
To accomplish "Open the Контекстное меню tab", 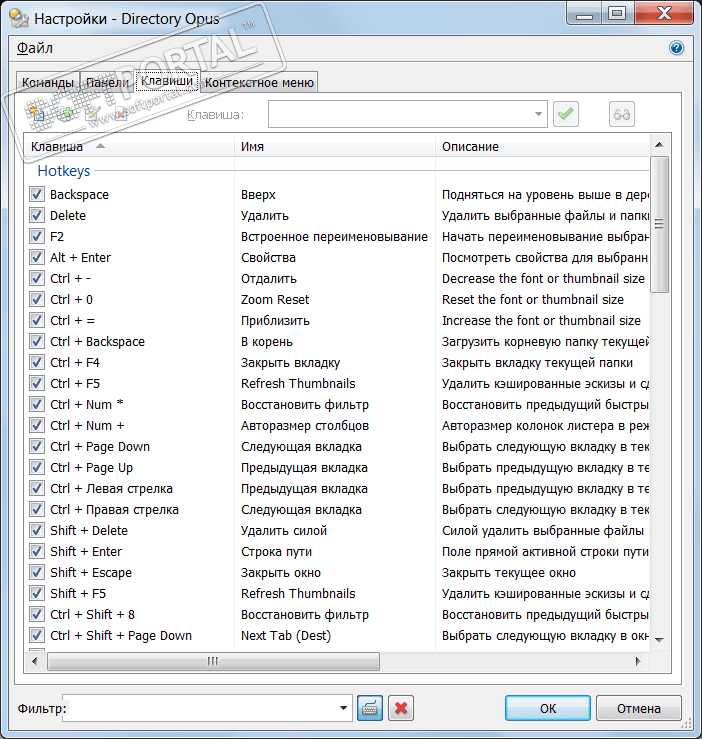I will [x=259, y=82].
